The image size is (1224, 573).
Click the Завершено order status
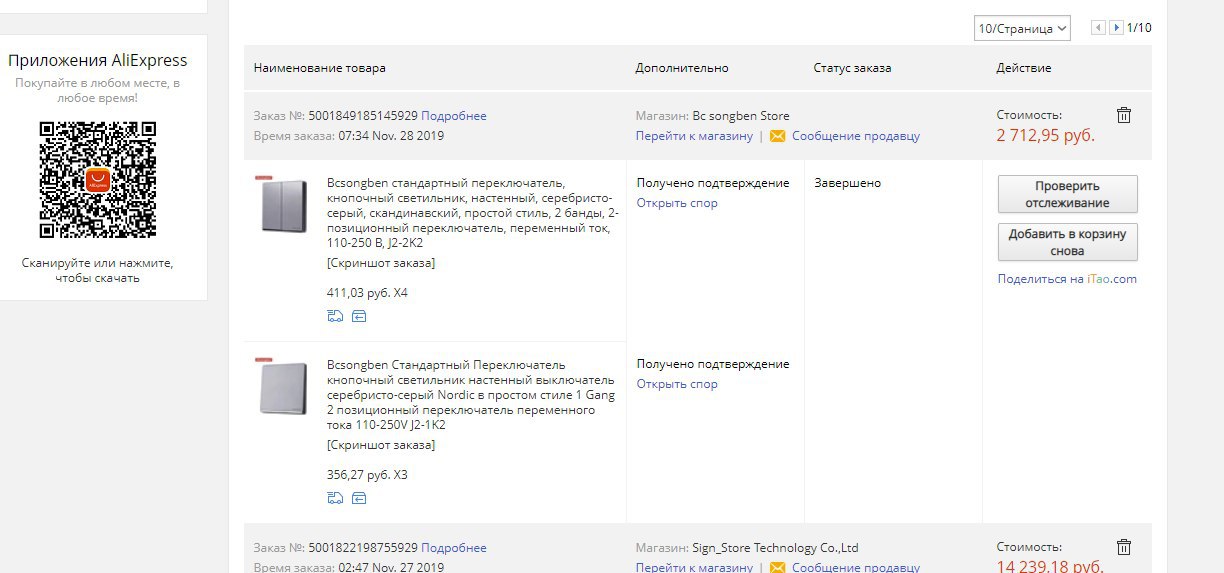click(x=848, y=183)
